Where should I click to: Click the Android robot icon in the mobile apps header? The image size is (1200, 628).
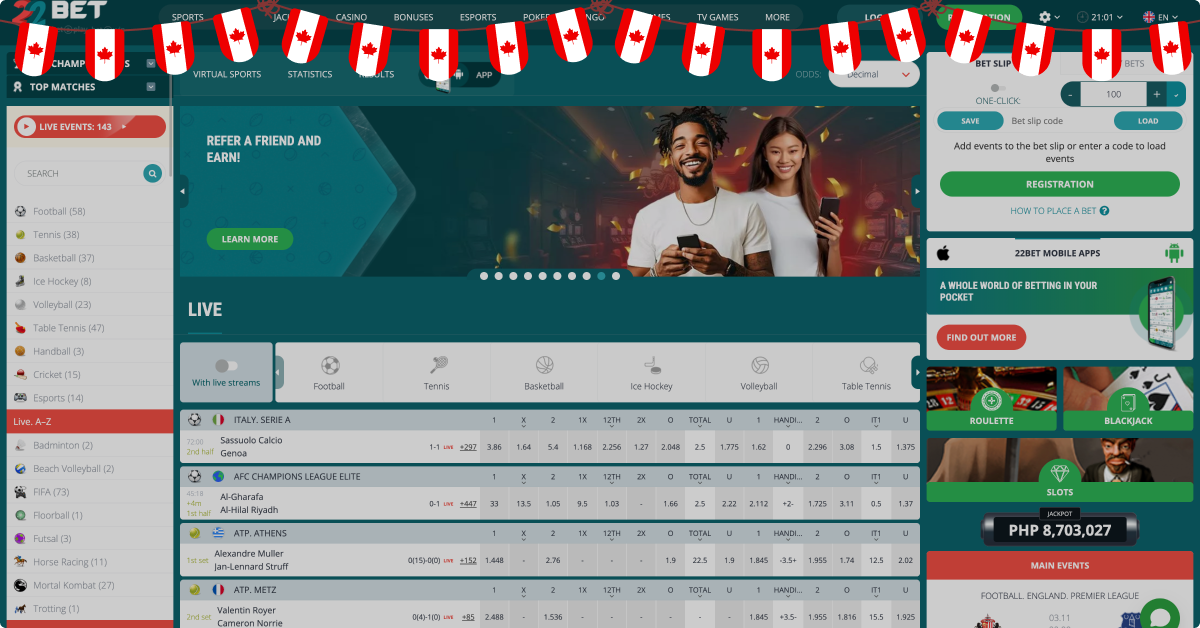click(x=1172, y=251)
